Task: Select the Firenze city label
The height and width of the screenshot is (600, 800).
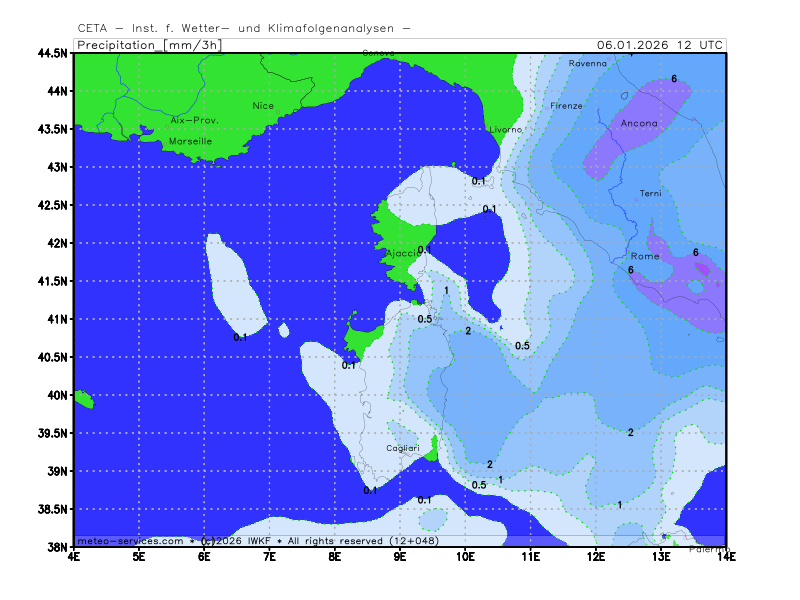Action: pos(566,105)
